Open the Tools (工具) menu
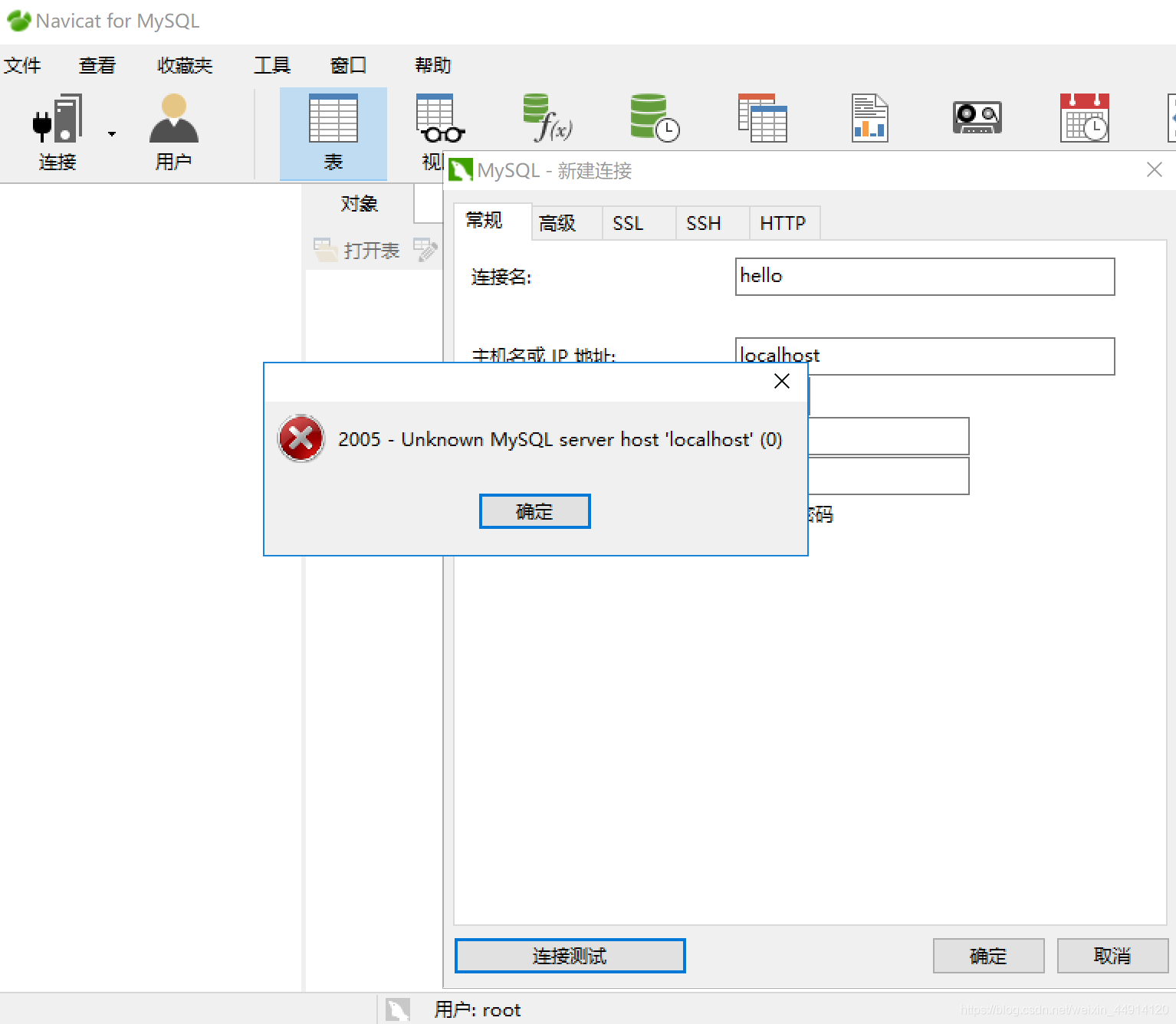Image resolution: width=1176 pixels, height=1024 pixels. (272, 65)
